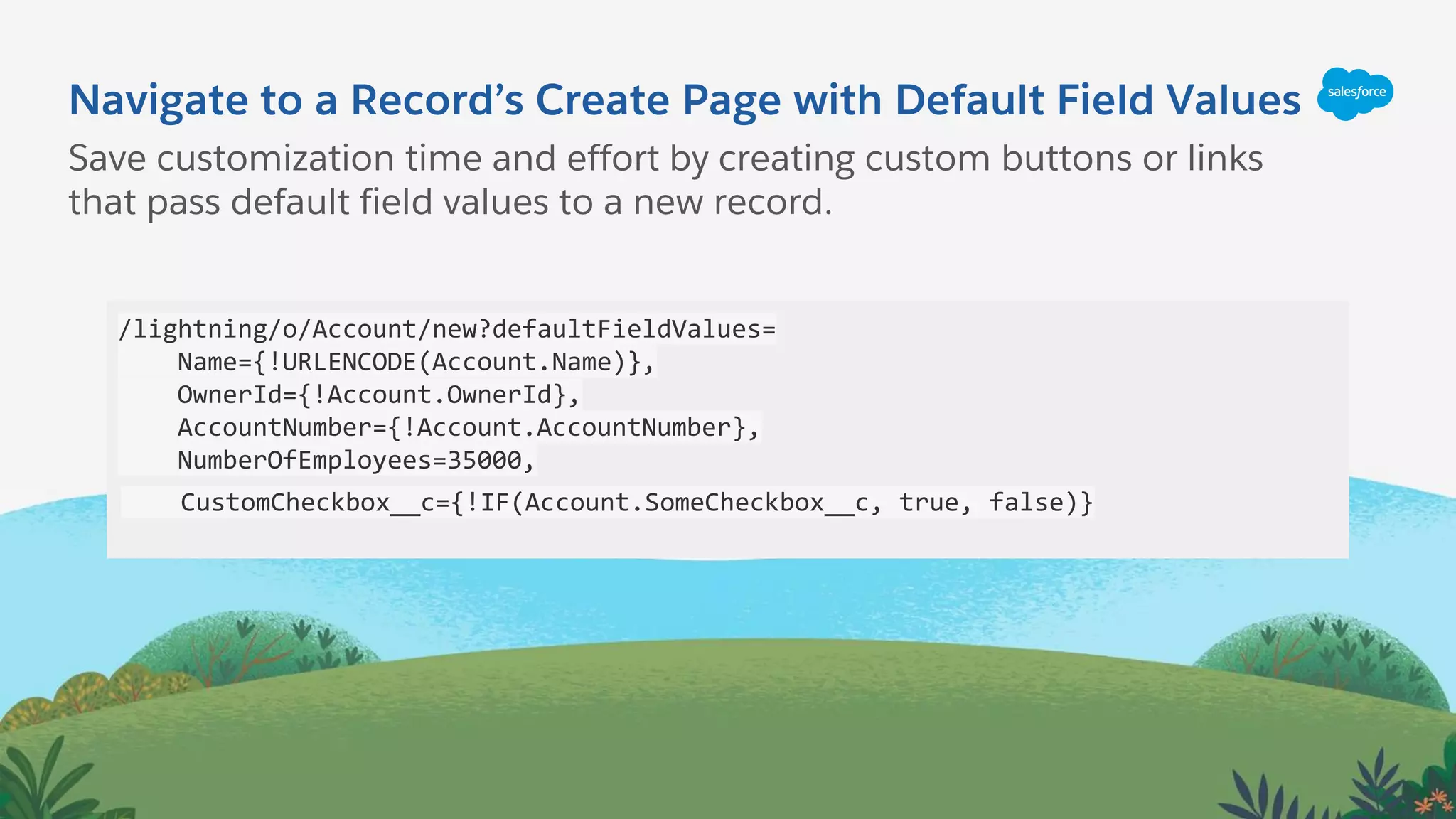Click the Salesforce cloud logo
Image resolution: width=1456 pixels, height=819 pixels.
1355,94
